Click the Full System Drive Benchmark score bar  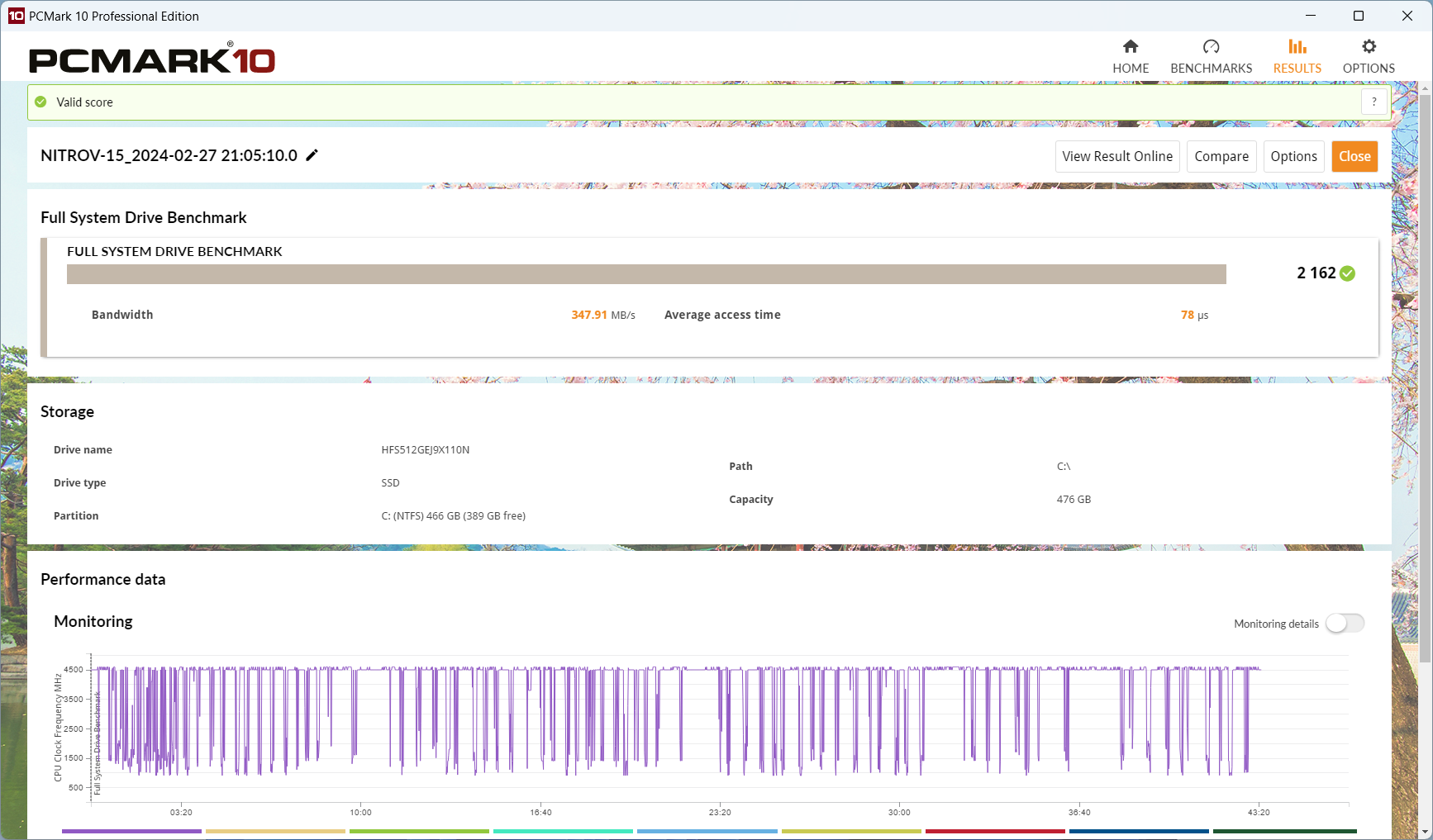[646, 274]
